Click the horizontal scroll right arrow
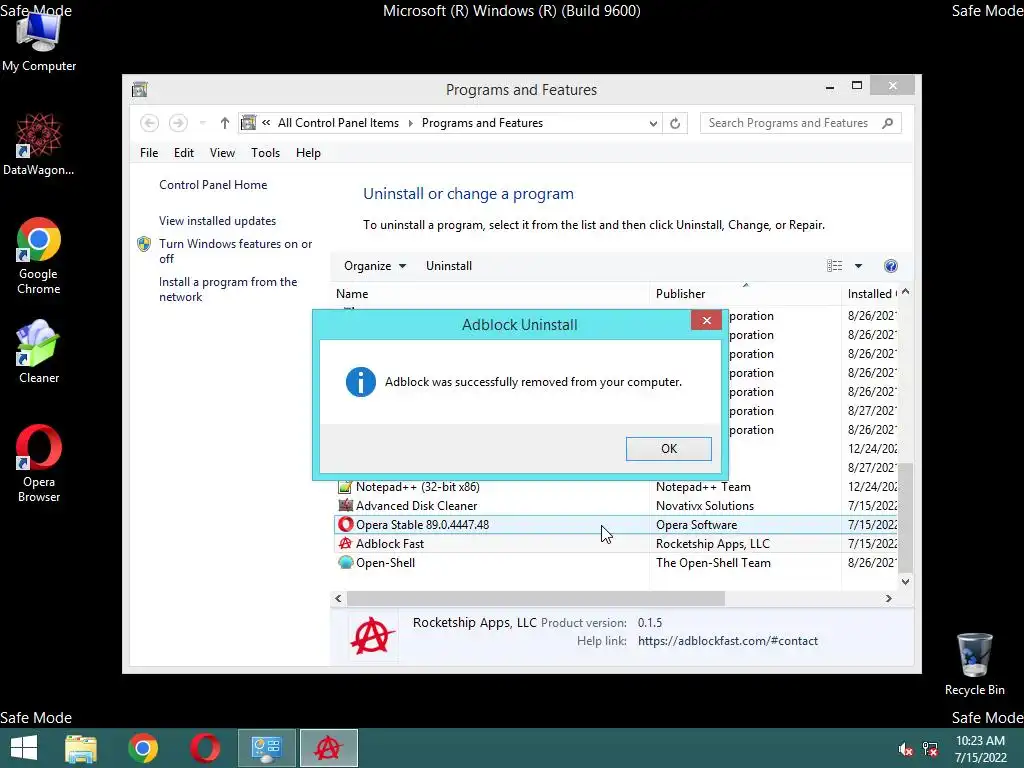The width and height of the screenshot is (1024, 768). click(x=888, y=598)
